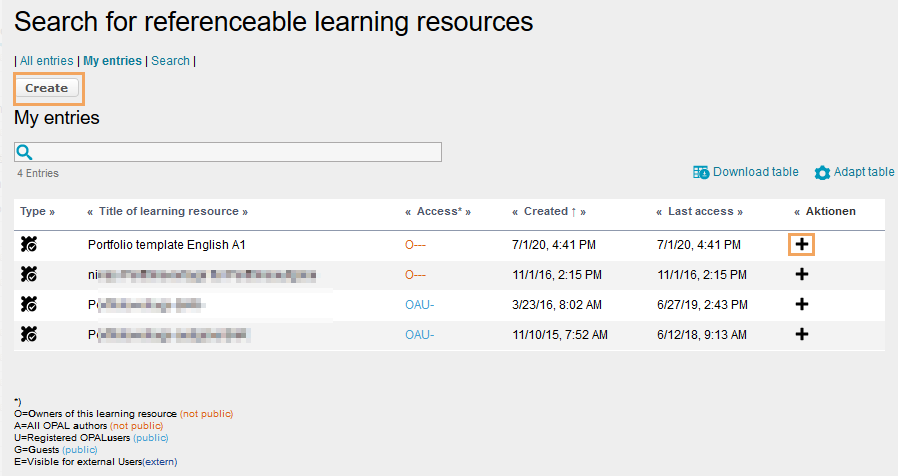Click the plus icon for the 11/1/16 entry
This screenshot has height=476, width=898.
coord(801,274)
